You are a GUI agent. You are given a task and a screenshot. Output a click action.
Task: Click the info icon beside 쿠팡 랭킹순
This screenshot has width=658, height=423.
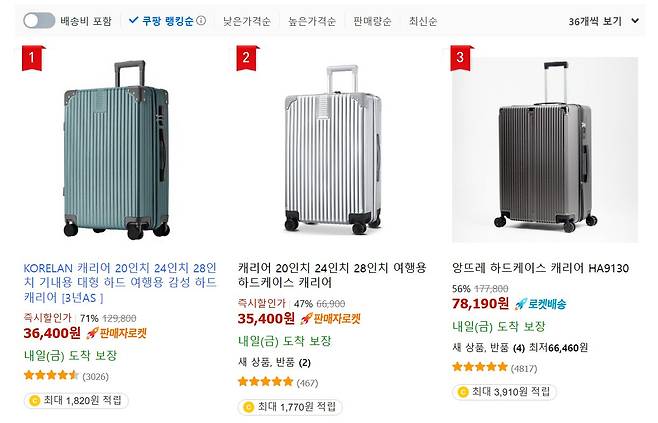pos(201,20)
